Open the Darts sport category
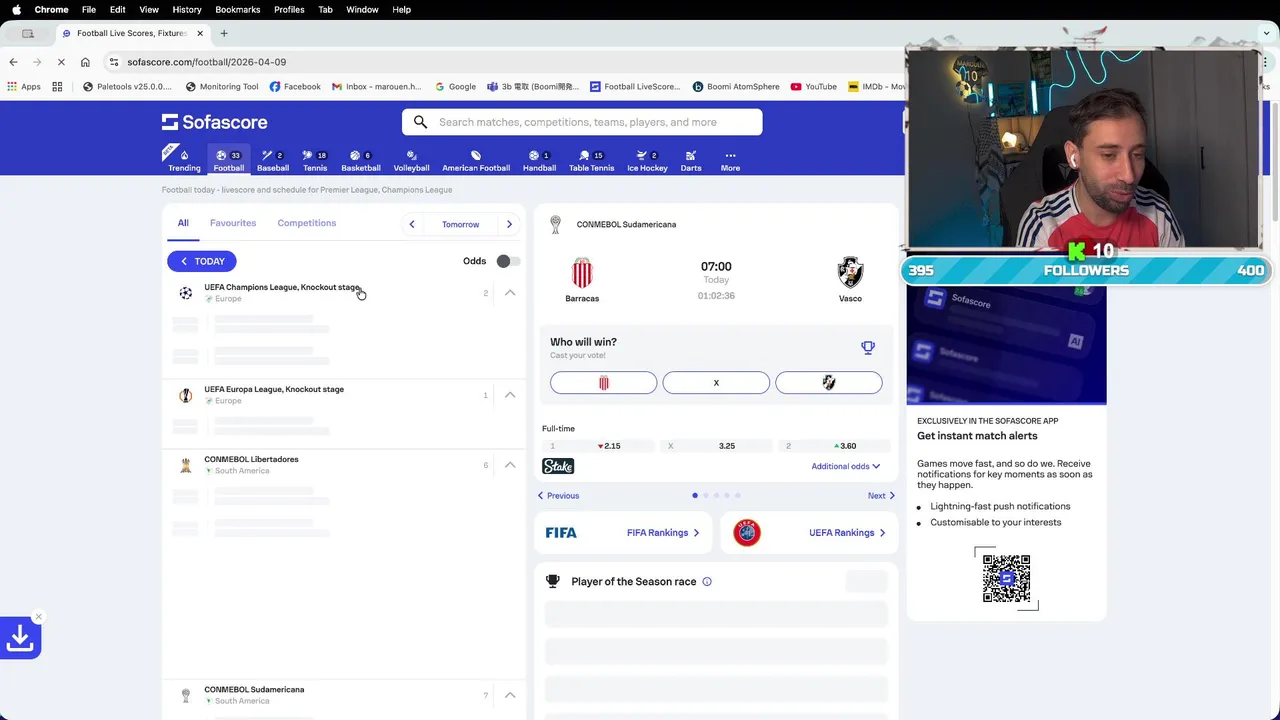The height and width of the screenshot is (720, 1280). click(690, 160)
